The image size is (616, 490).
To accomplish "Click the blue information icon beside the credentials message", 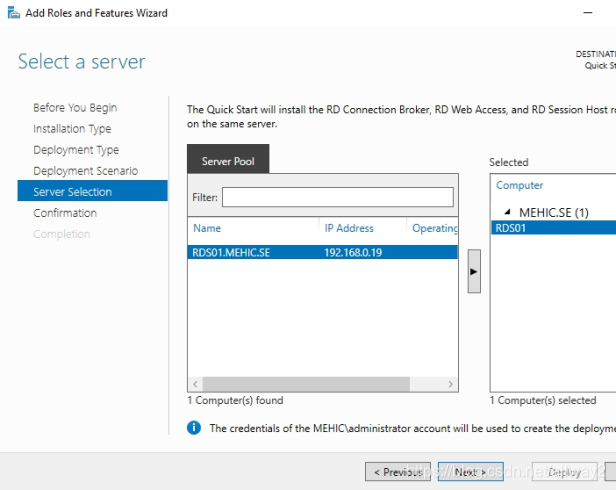I will coord(195,428).
